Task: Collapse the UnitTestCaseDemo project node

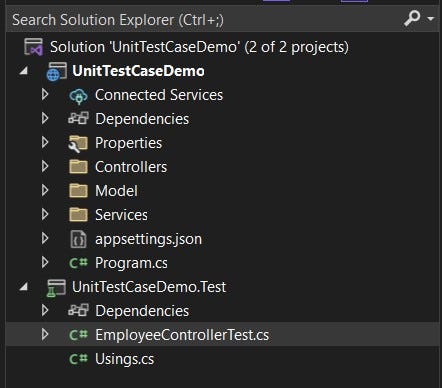Action: point(24,71)
